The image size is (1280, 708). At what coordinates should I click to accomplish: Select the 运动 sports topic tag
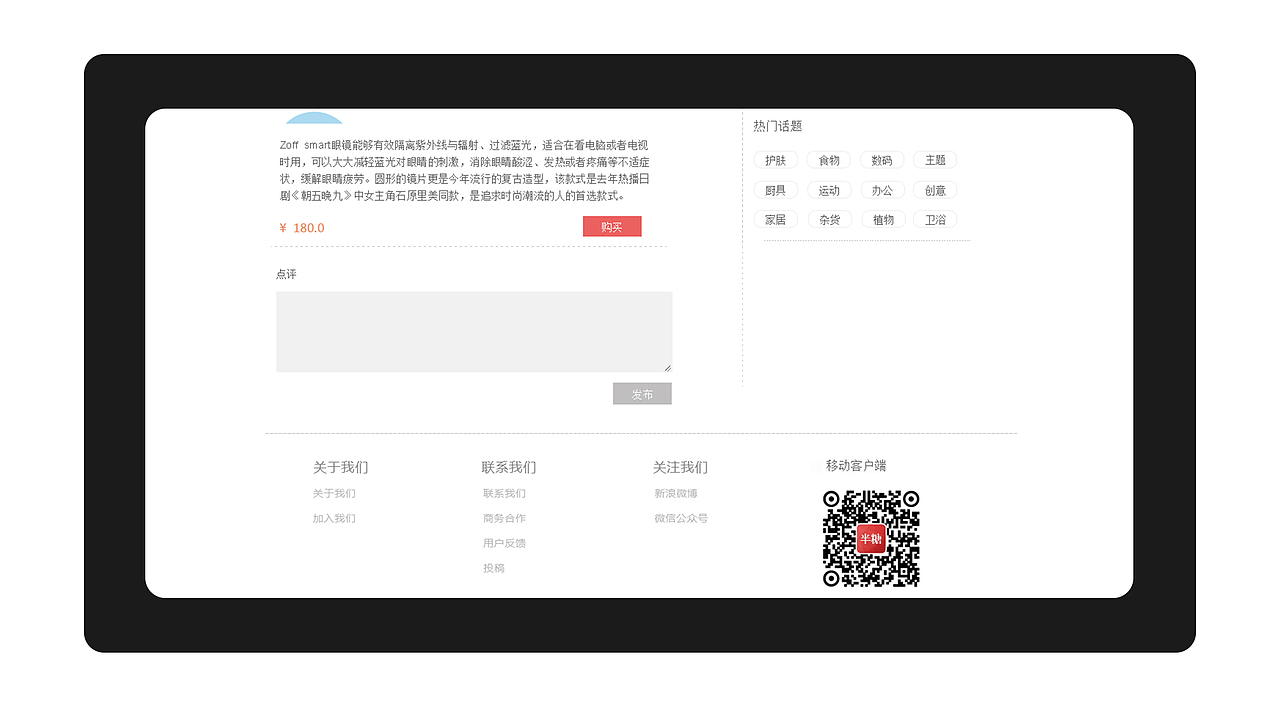(x=829, y=189)
